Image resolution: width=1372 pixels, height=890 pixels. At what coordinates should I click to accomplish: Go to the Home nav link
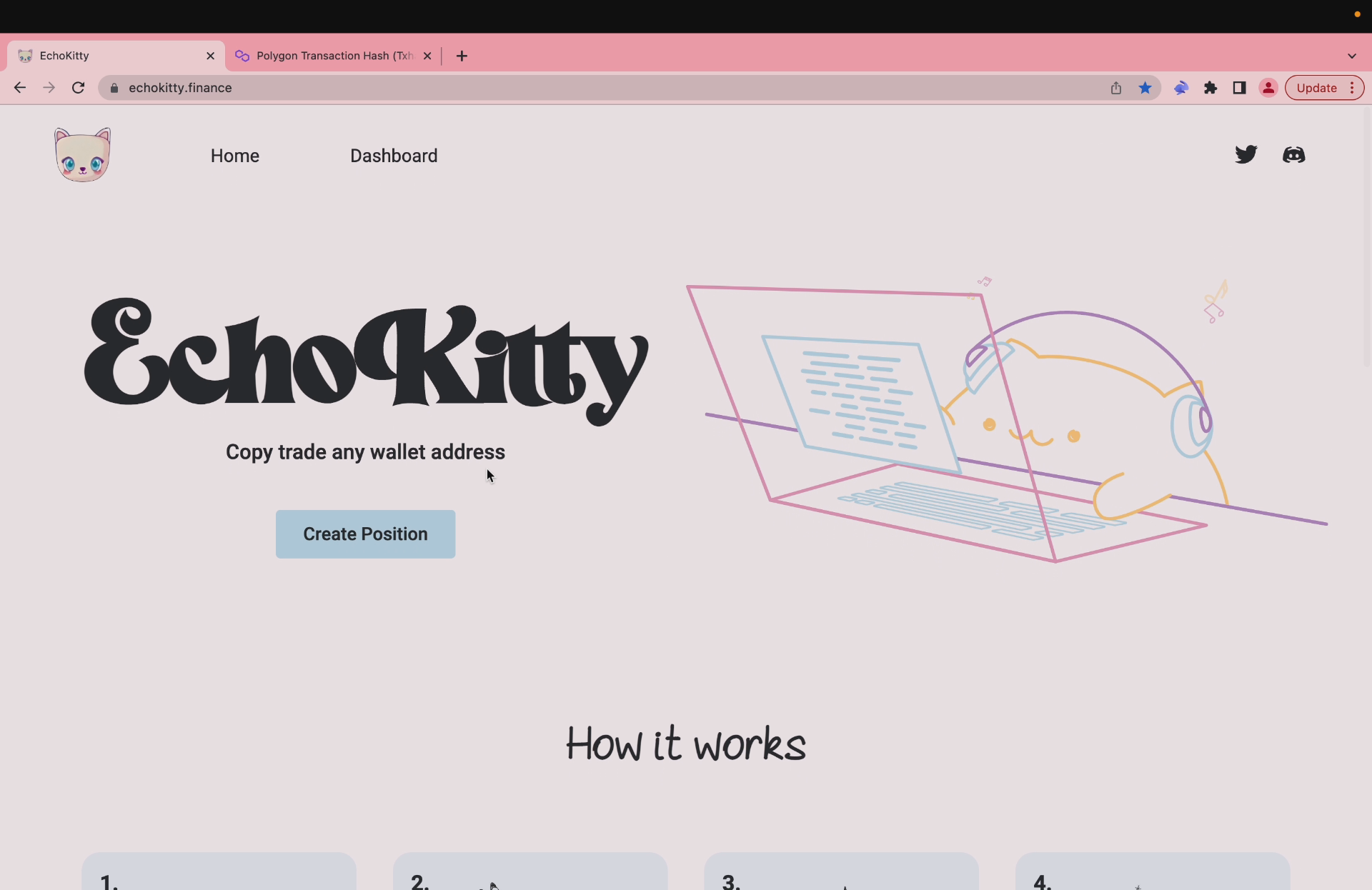[235, 156]
